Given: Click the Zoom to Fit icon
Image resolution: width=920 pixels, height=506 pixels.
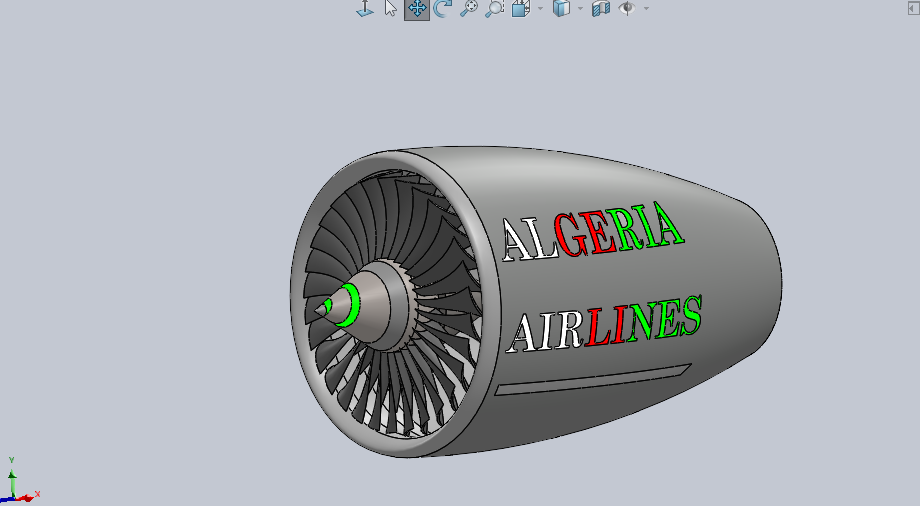Looking at the screenshot, I should 468,9.
